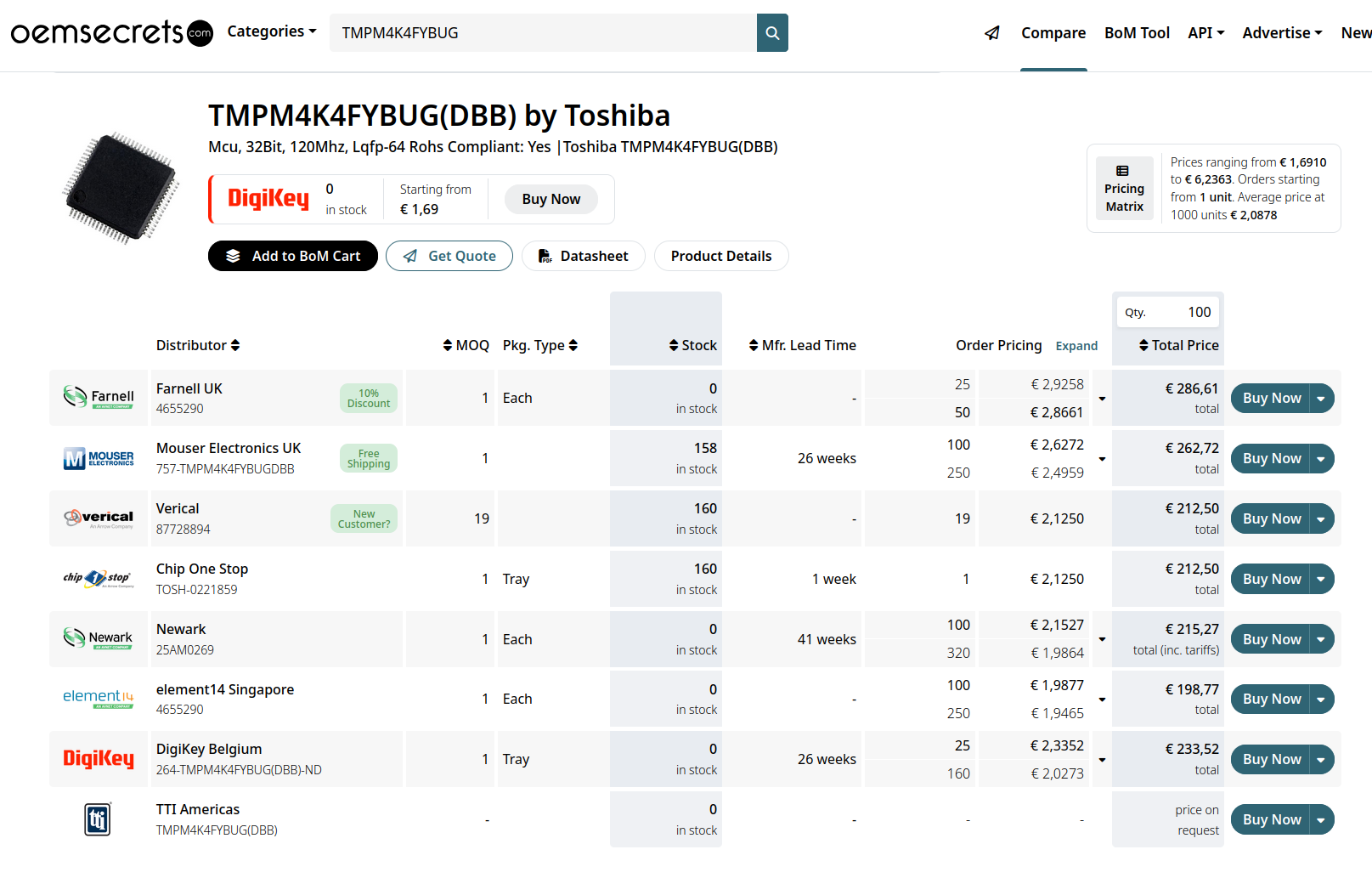Open TTI Americas Buy Now dropdown arrow
This screenshot has height=878, width=1372.
[1321, 820]
